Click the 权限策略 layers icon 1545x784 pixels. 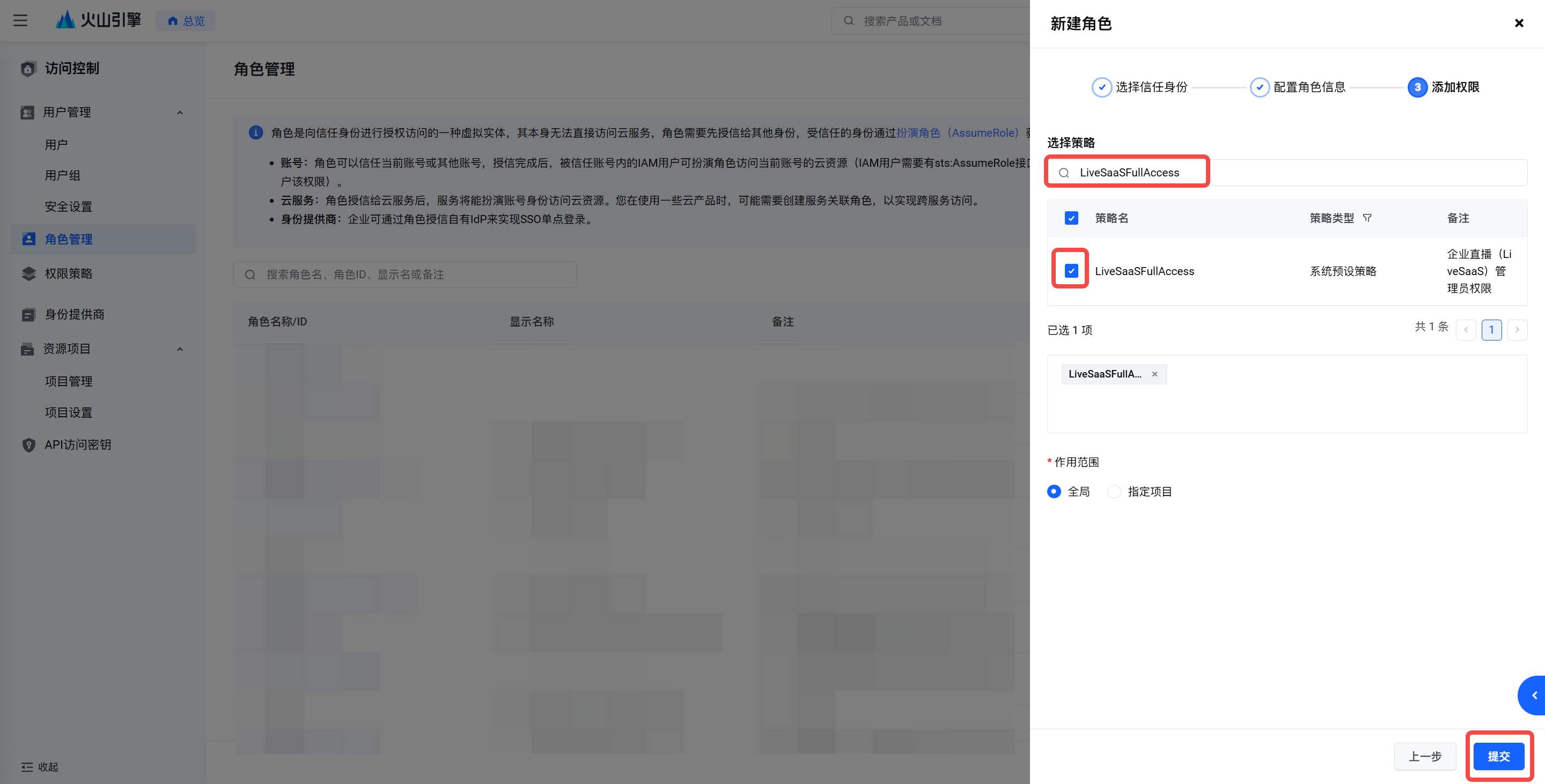coord(29,274)
